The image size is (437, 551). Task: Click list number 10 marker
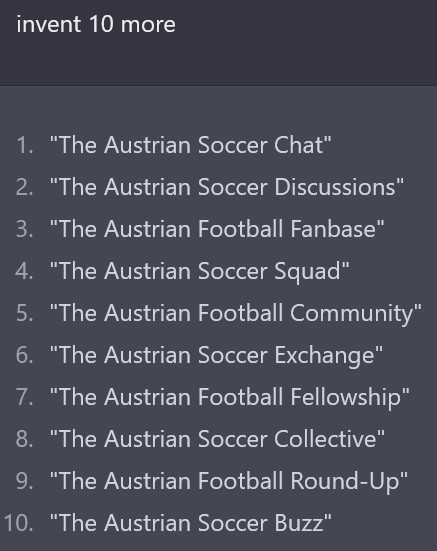[x=19, y=523]
